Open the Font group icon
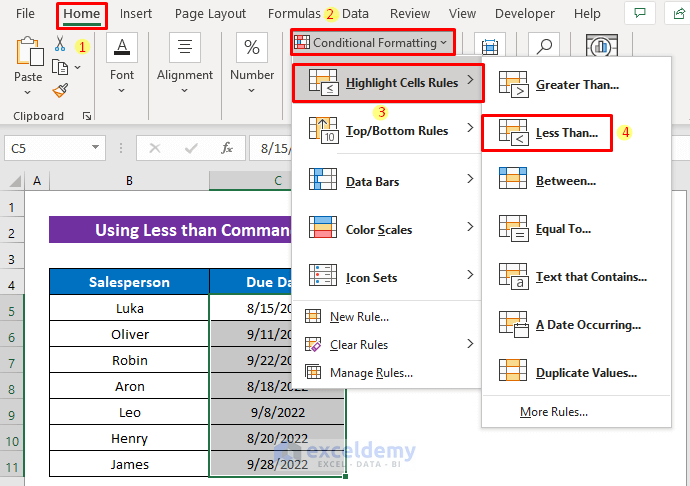 point(122,47)
